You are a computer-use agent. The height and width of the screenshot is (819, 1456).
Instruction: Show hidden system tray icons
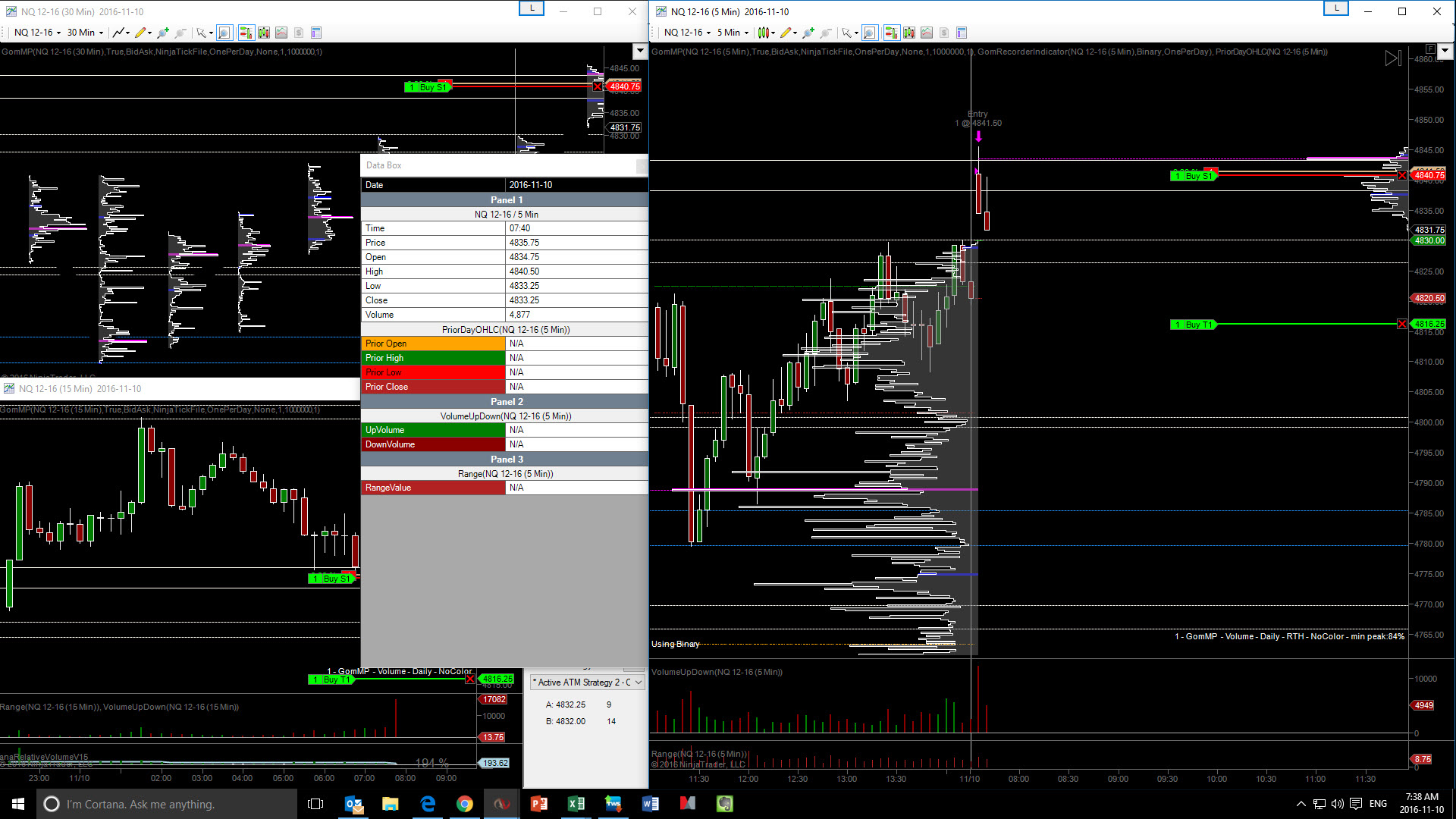(x=1301, y=804)
